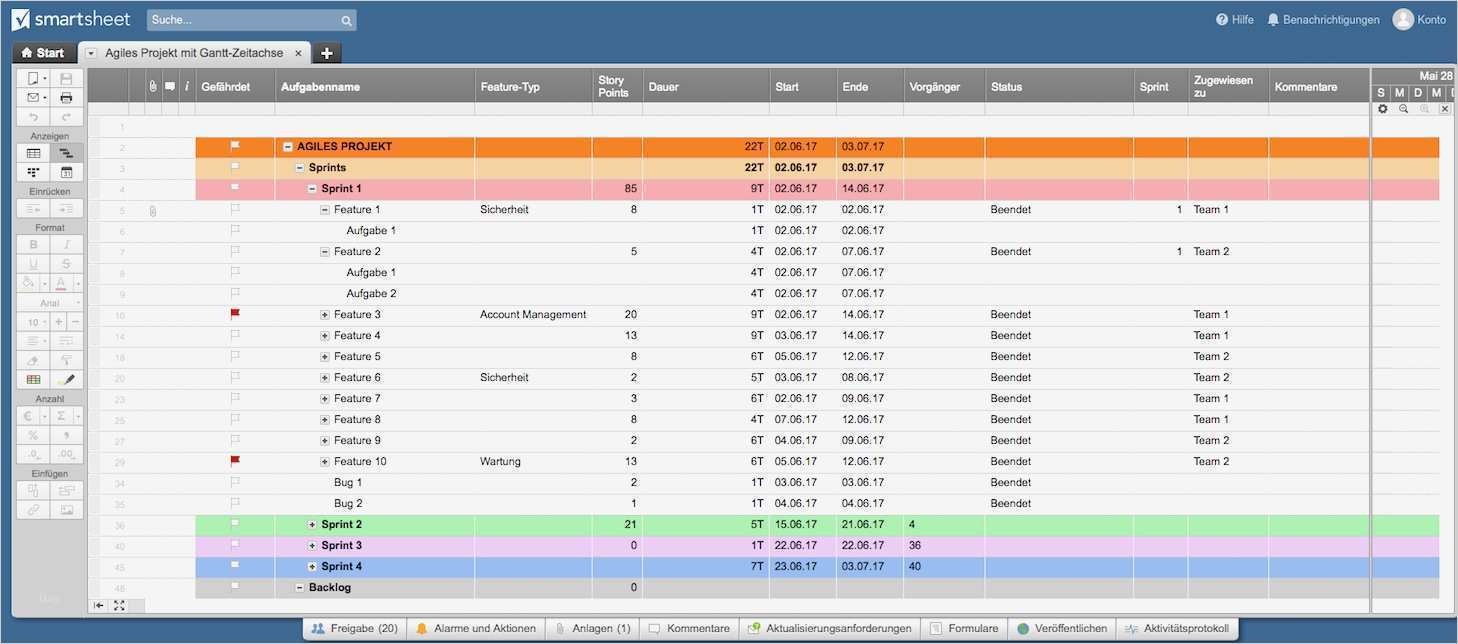
Task: Toggle the at-risk flag on Bug 1
Action: pyautogui.click(x=236, y=482)
